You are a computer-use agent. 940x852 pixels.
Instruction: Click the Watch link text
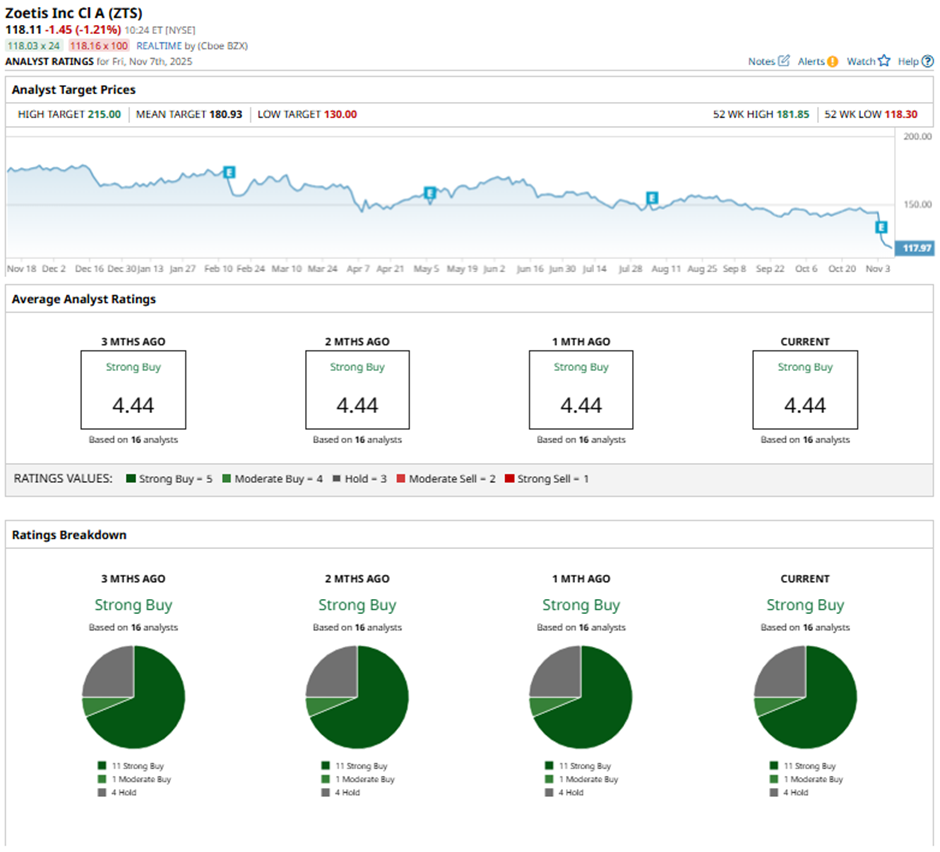[861, 61]
